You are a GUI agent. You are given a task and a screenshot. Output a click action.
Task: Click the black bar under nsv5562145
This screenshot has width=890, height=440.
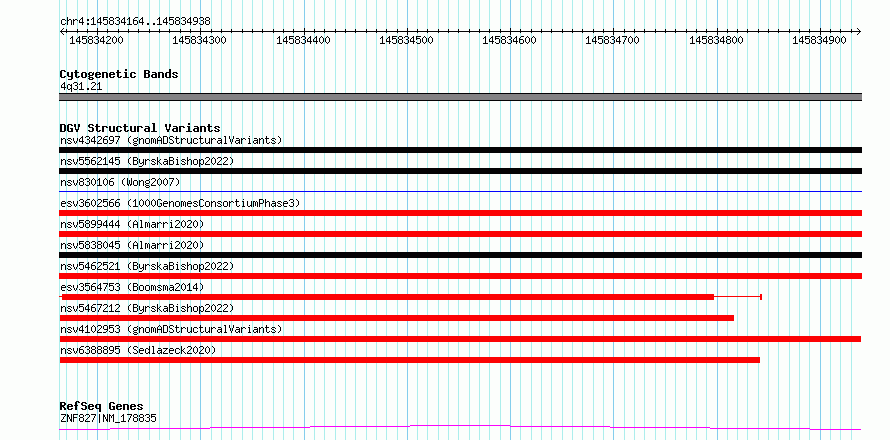coord(460,171)
